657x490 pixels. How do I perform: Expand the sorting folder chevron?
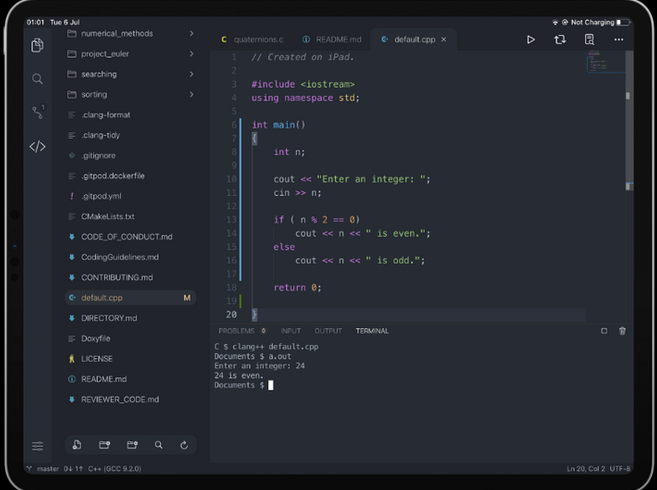pos(191,94)
